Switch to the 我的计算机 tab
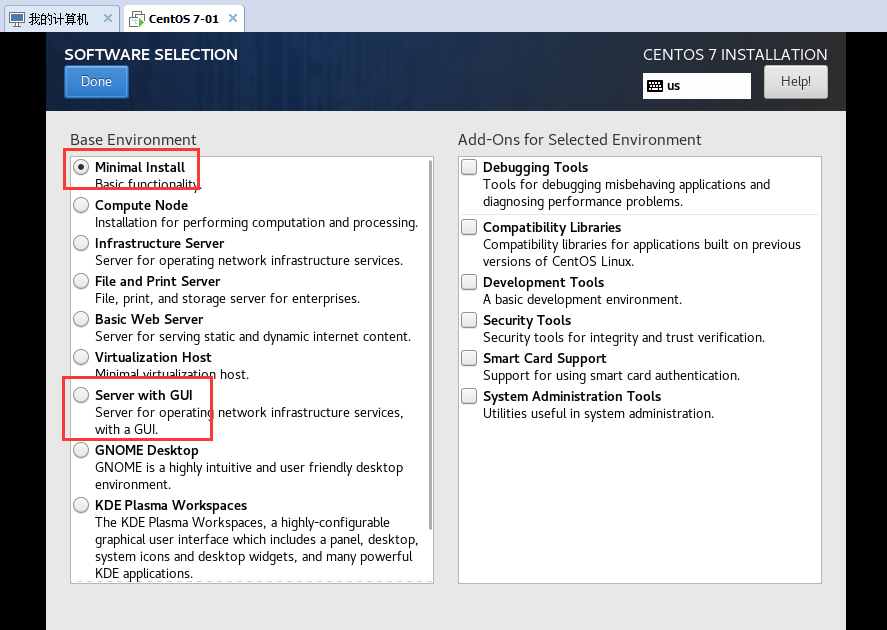The height and width of the screenshot is (630, 887). pyautogui.click(x=62, y=19)
